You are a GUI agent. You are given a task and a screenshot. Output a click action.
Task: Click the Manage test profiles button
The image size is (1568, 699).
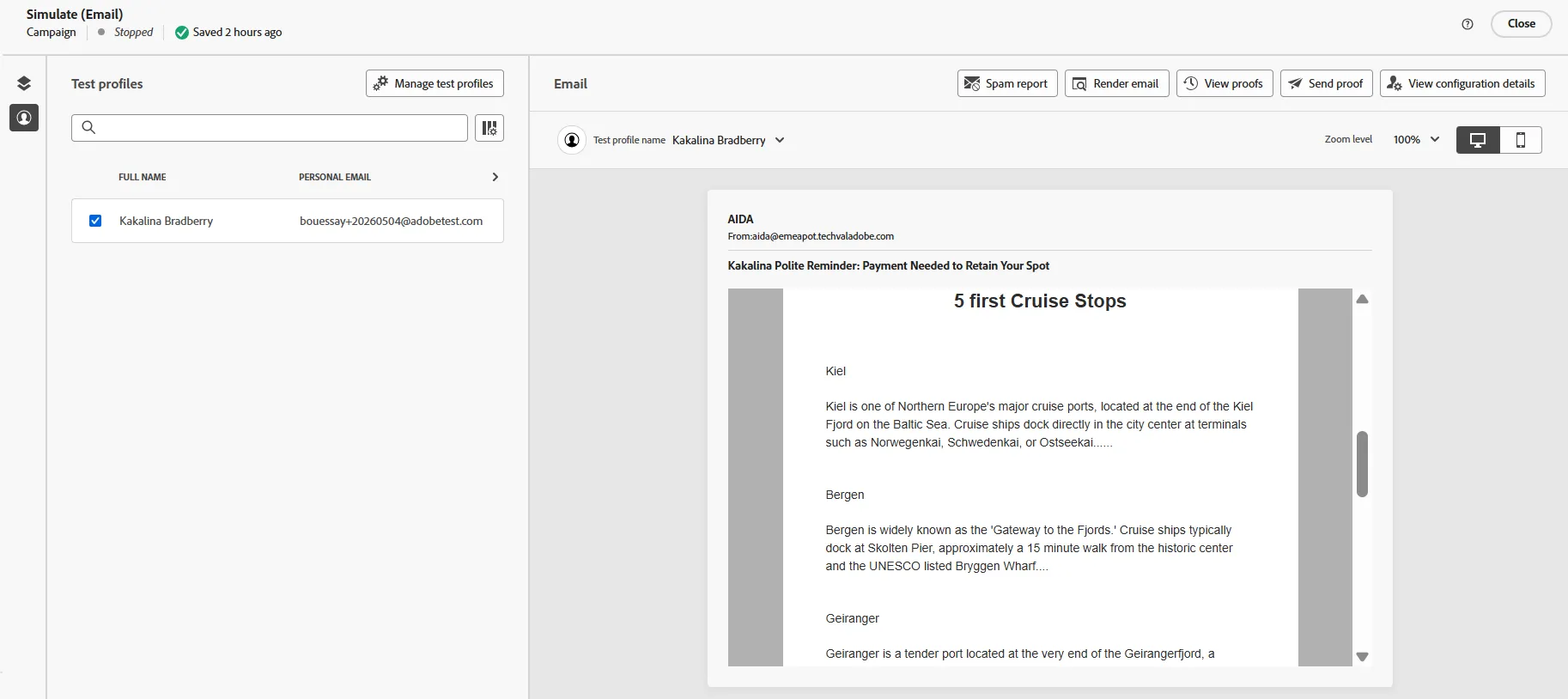(x=435, y=83)
